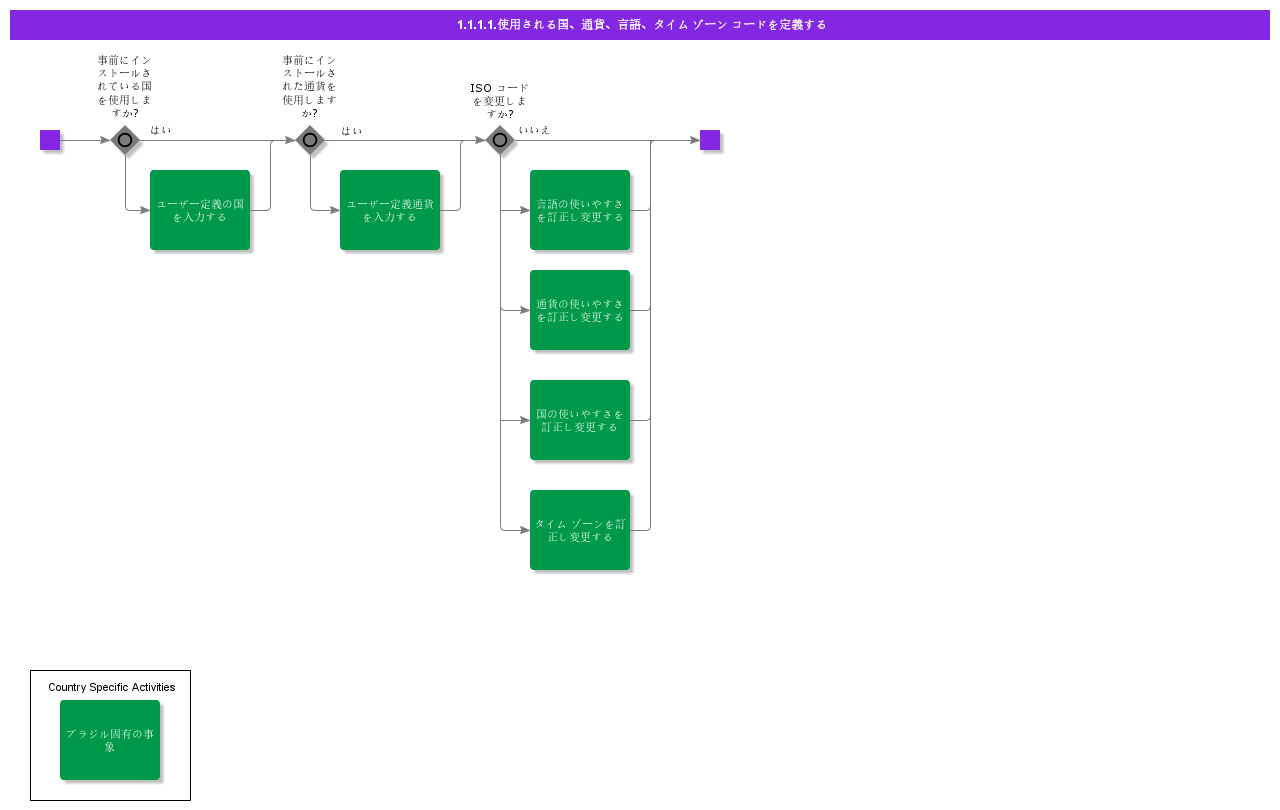The height and width of the screenshot is (810, 1280).
Task: Click the 事前にインストールされた通貨 question text
Action: tap(310, 86)
